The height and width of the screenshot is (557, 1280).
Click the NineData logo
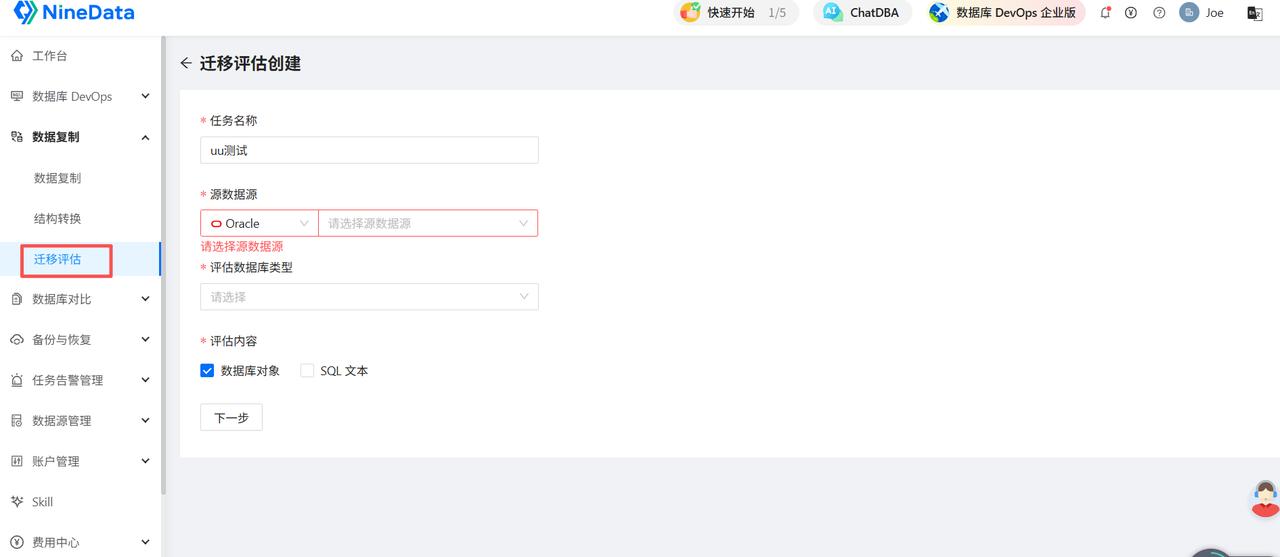73,13
